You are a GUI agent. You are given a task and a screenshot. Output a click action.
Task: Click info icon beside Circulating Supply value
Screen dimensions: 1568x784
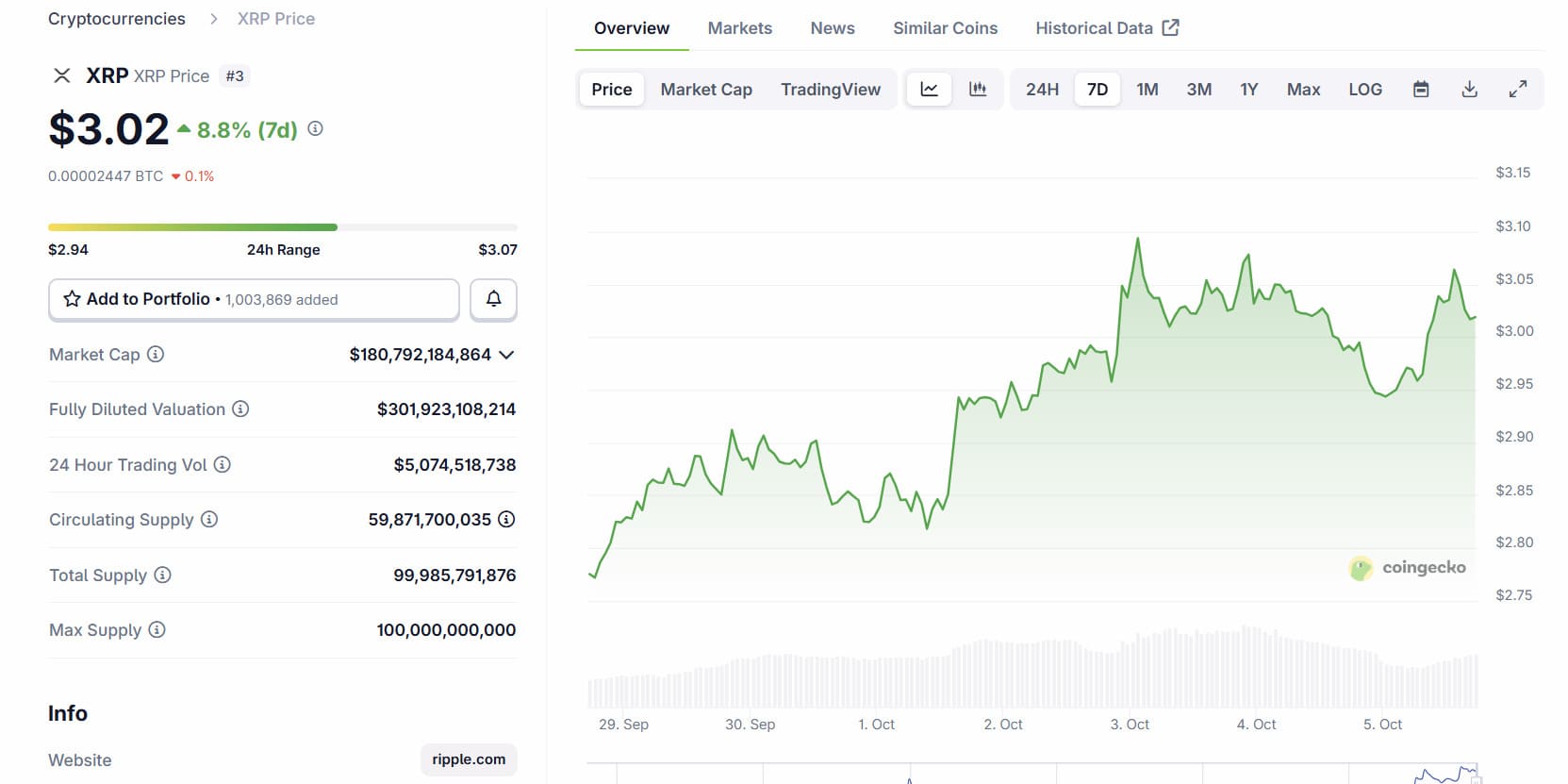tap(506, 519)
